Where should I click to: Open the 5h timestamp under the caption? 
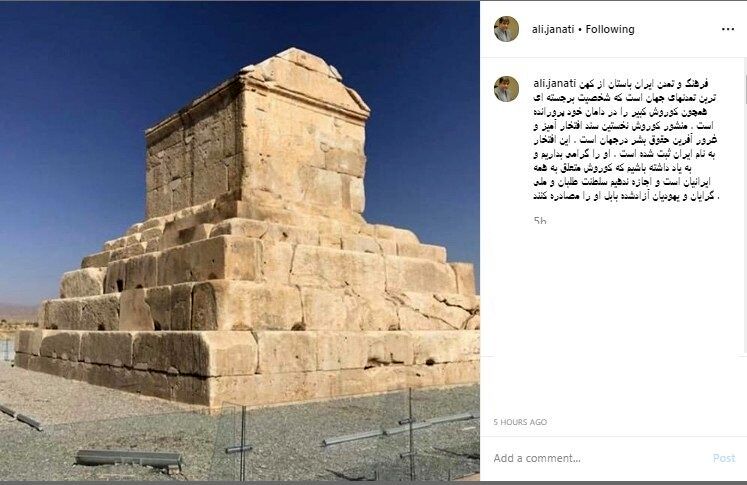pyautogui.click(x=540, y=221)
